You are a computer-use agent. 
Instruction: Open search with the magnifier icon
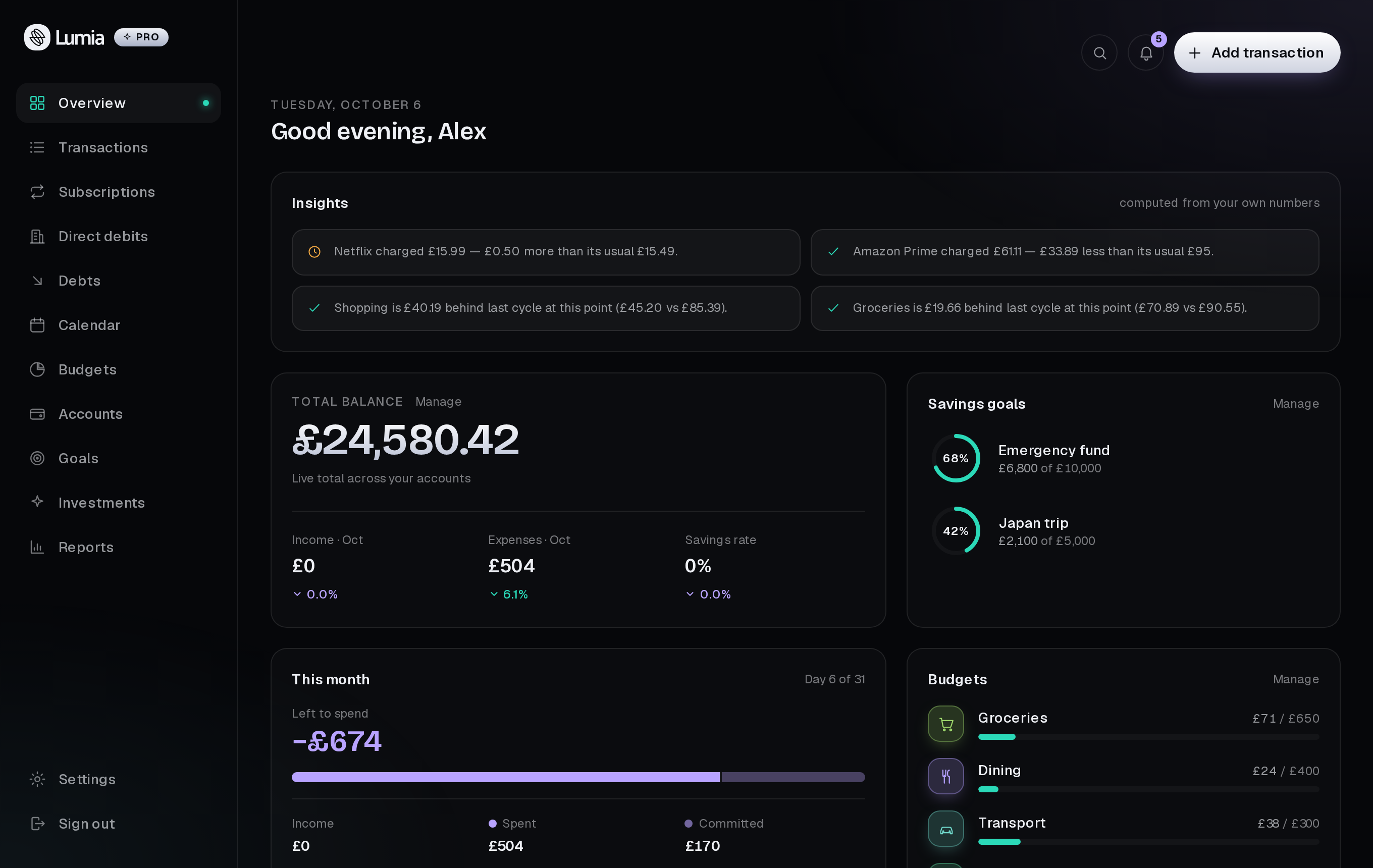pyautogui.click(x=1099, y=53)
